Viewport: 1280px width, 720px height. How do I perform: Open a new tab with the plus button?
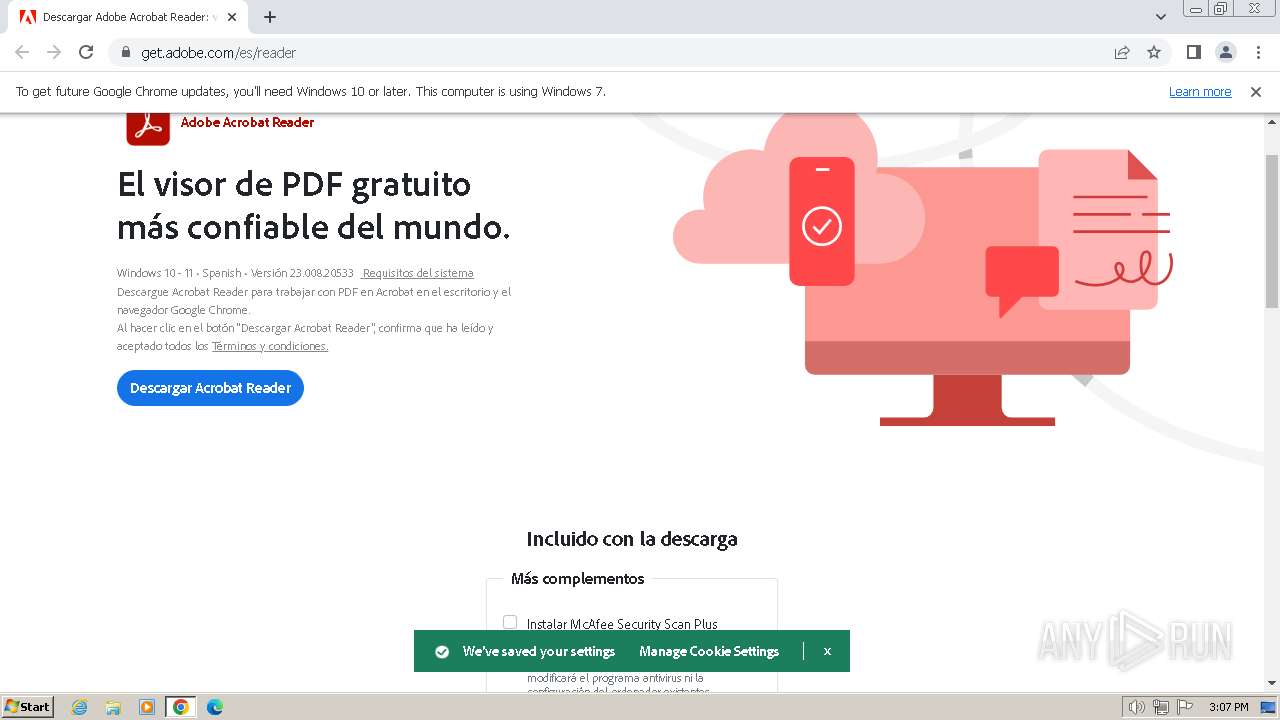(x=270, y=17)
